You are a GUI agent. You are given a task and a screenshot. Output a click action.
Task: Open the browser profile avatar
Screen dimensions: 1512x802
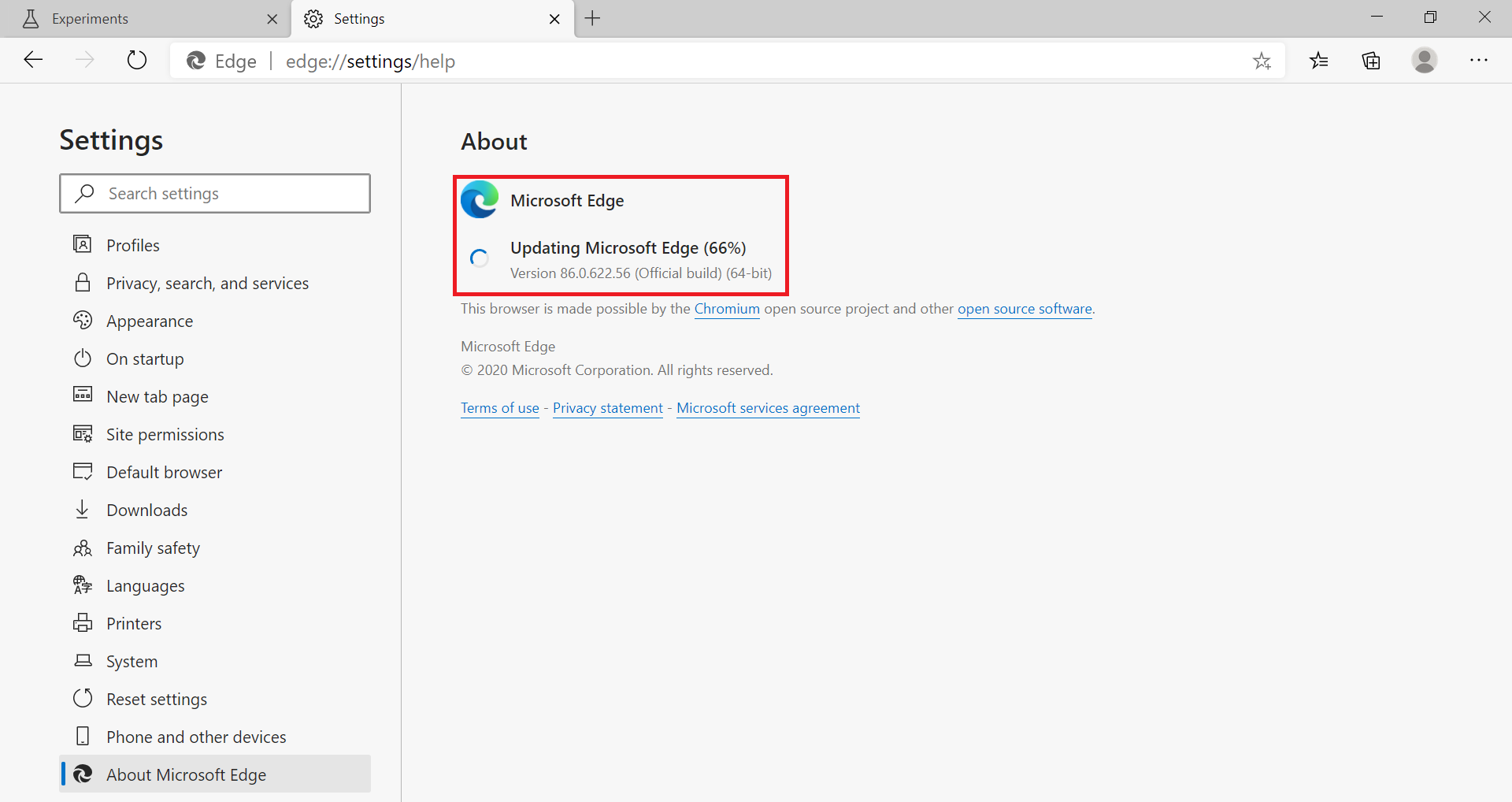[1425, 60]
